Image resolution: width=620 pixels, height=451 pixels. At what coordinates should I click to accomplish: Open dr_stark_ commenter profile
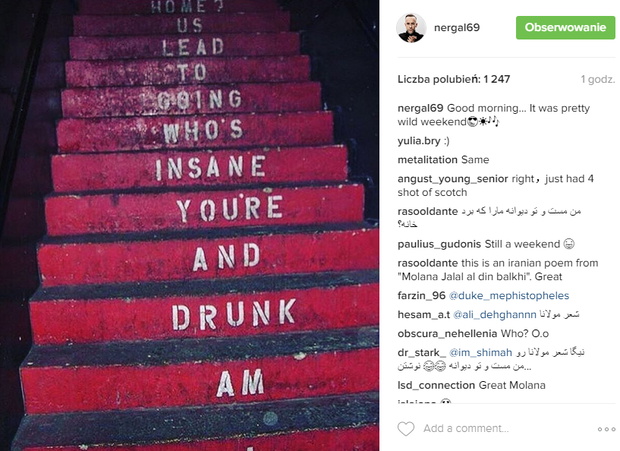click(422, 353)
